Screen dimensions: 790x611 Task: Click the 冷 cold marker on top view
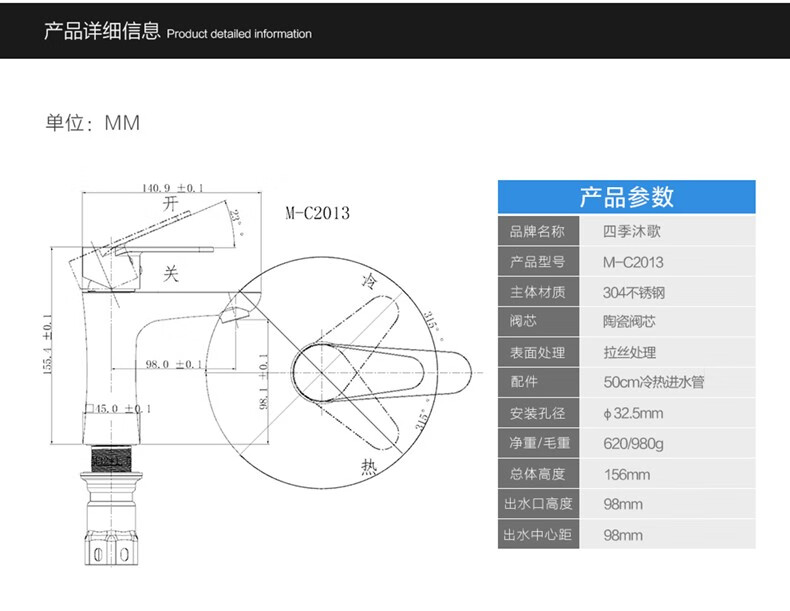click(x=367, y=281)
